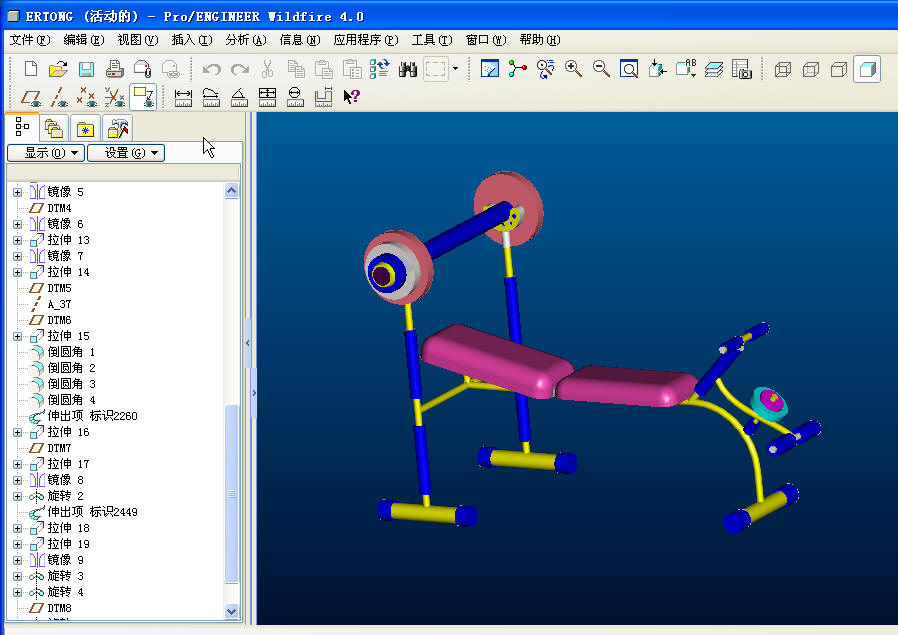
Task: Toggle datum points display
Action: pyautogui.click(x=87, y=97)
